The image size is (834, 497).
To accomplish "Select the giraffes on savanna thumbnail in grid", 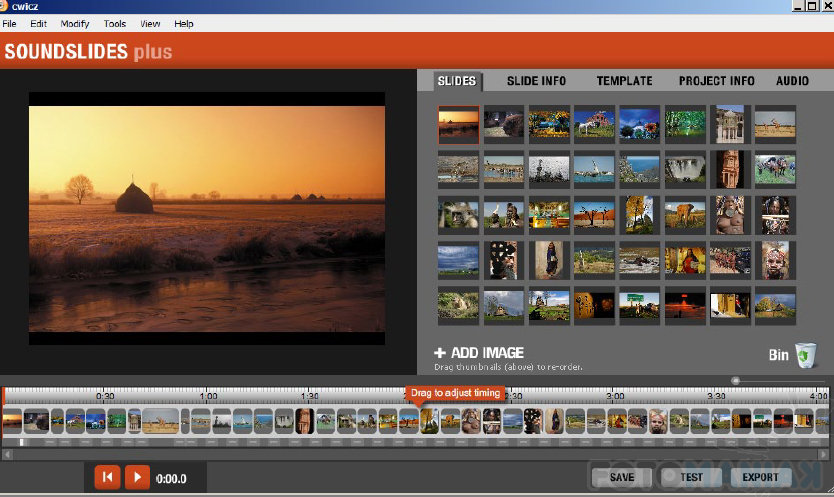I will [x=775, y=125].
